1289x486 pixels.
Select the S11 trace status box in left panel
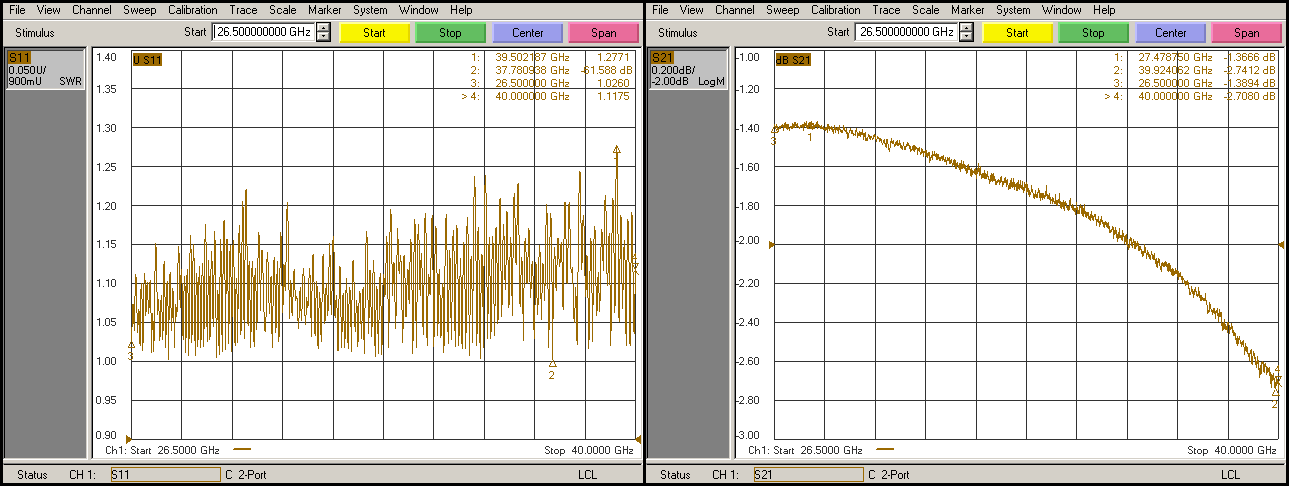pos(44,68)
